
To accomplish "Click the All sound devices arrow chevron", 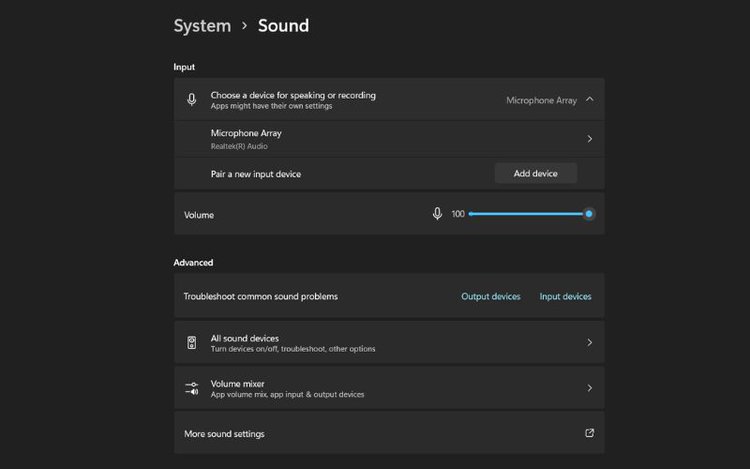I will click(589, 342).
